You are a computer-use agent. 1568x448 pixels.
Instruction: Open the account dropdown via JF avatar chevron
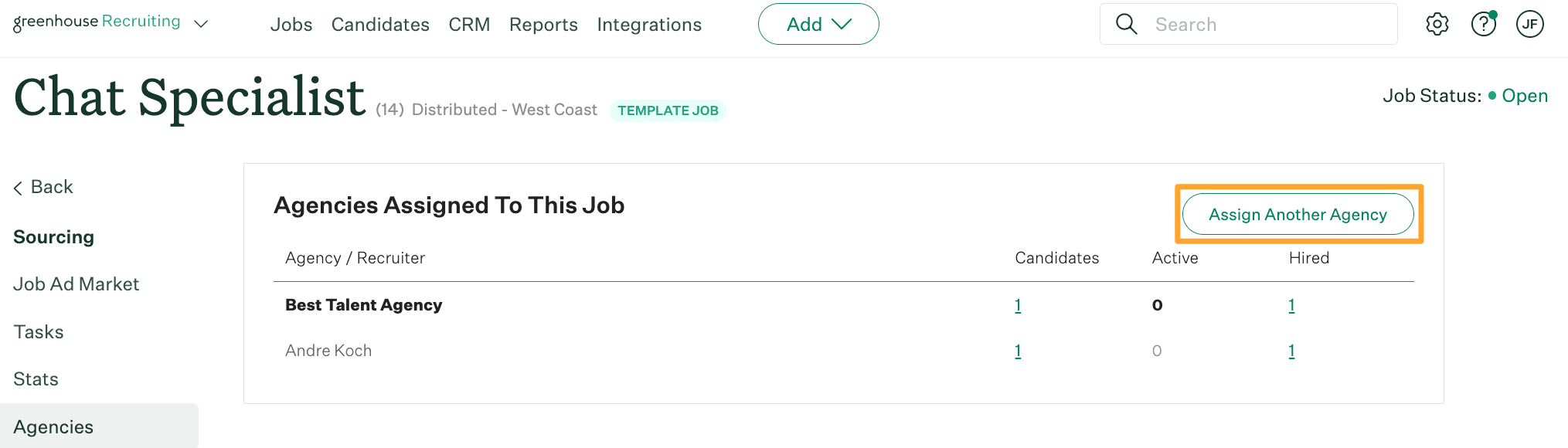(x=1530, y=24)
